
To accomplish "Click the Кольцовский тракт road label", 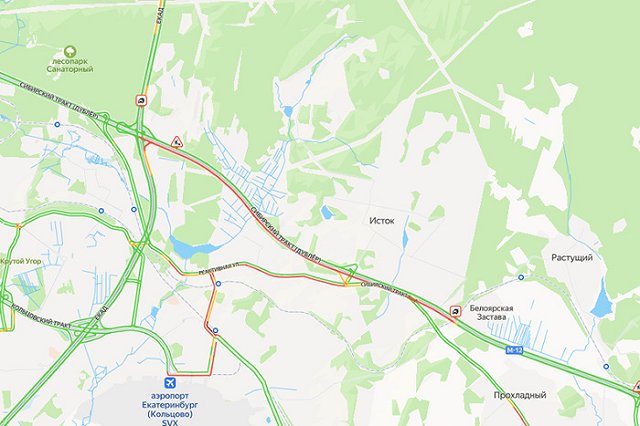I will click(41, 316).
